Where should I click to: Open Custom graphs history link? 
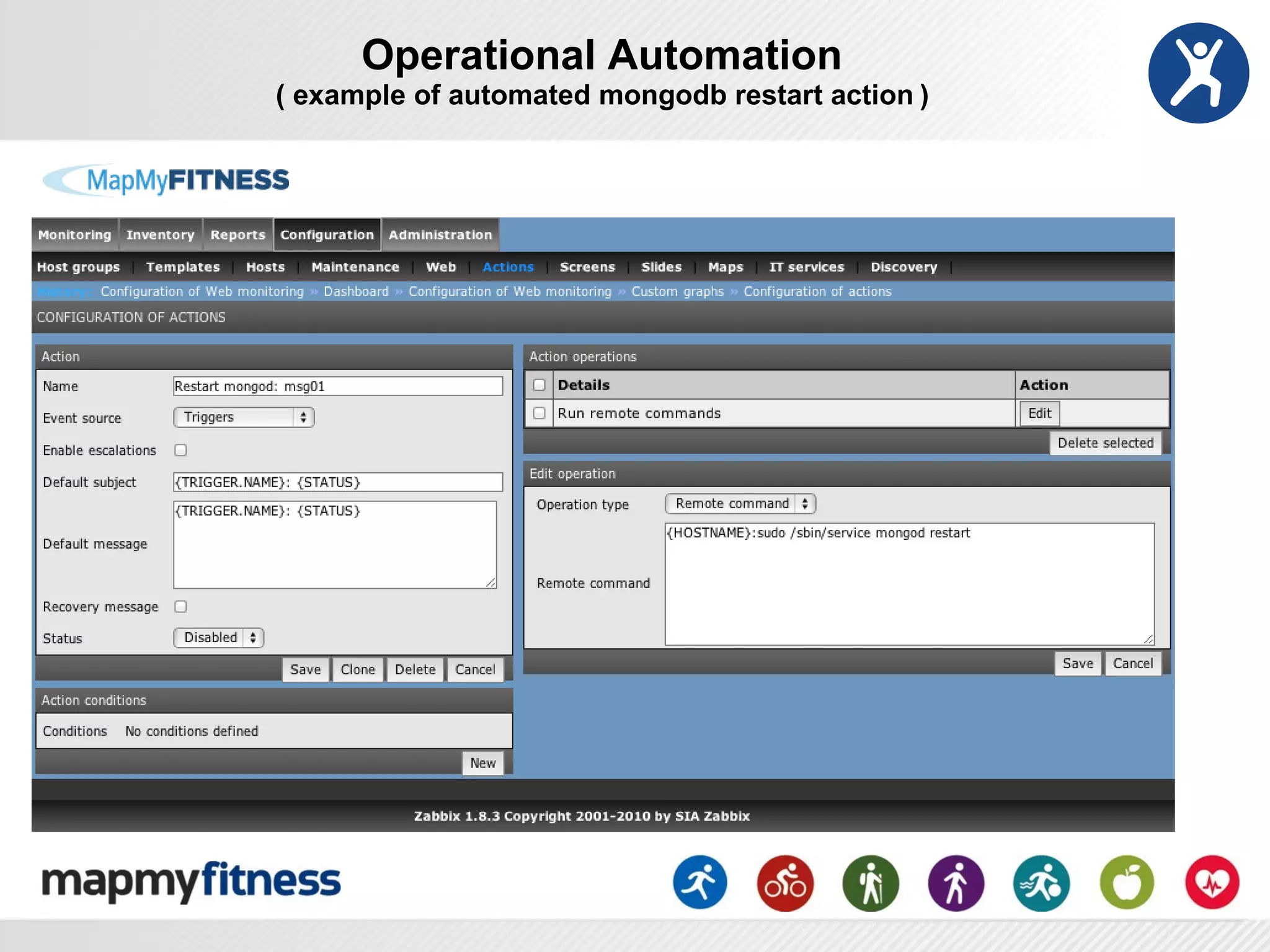pyautogui.click(x=678, y=291)
